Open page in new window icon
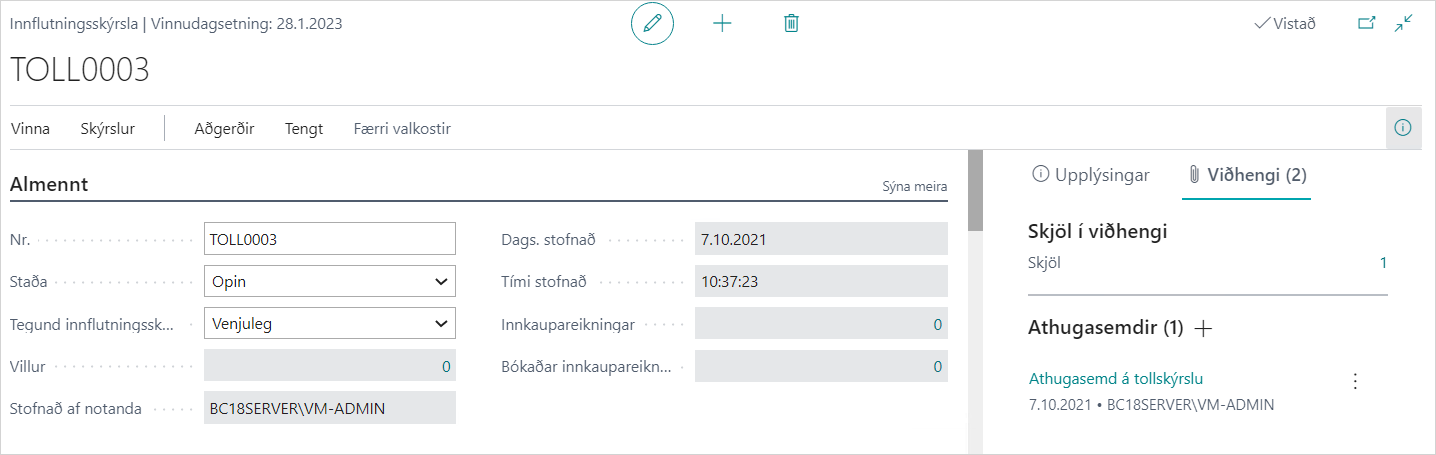1436x455 pixels. pyautogui.click(x=1366, y=24)
